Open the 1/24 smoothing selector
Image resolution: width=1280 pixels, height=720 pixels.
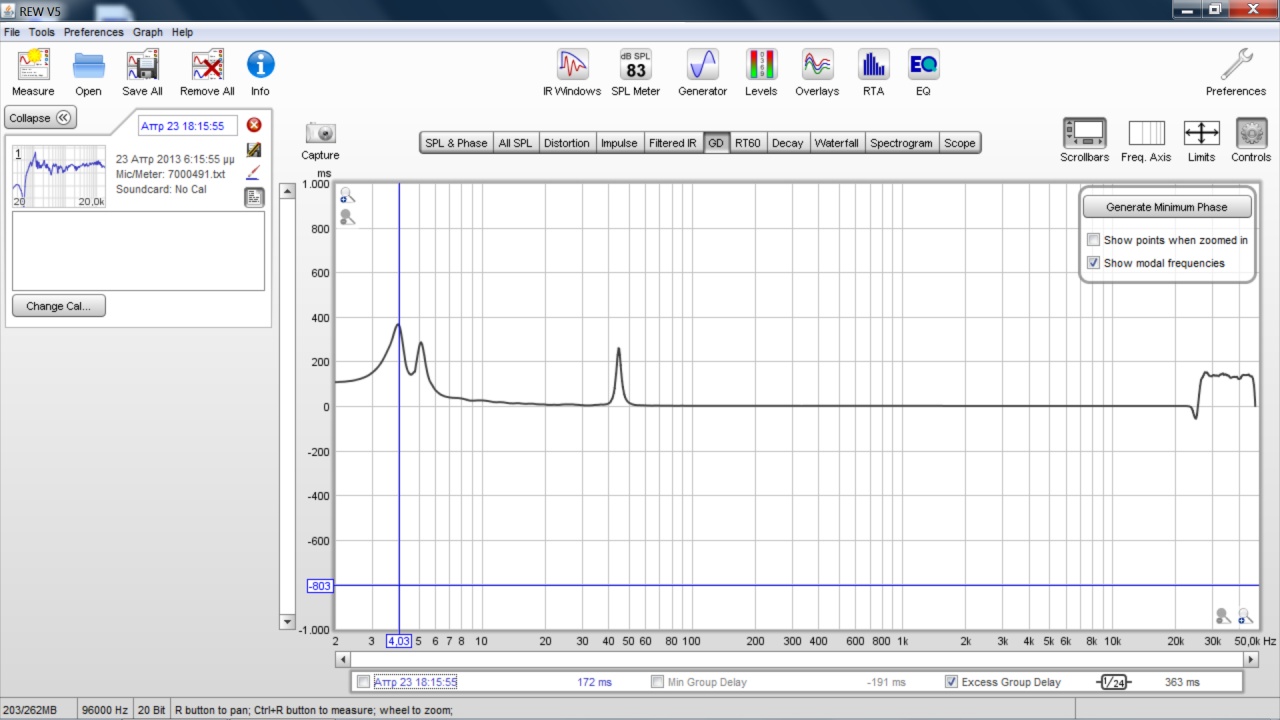(x=1113, y=682)
